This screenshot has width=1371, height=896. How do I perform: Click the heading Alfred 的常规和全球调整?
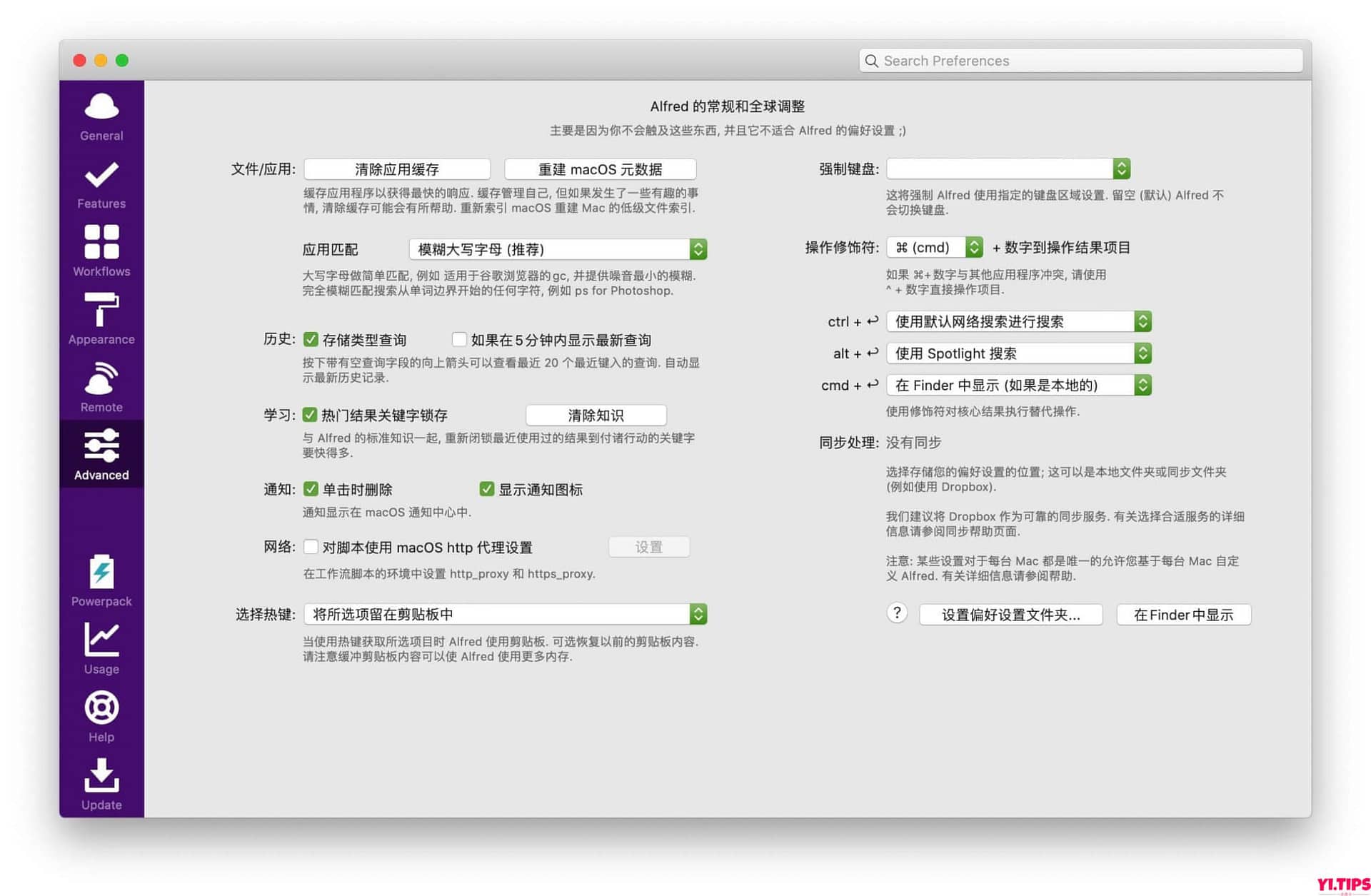(x=728, y=106)
